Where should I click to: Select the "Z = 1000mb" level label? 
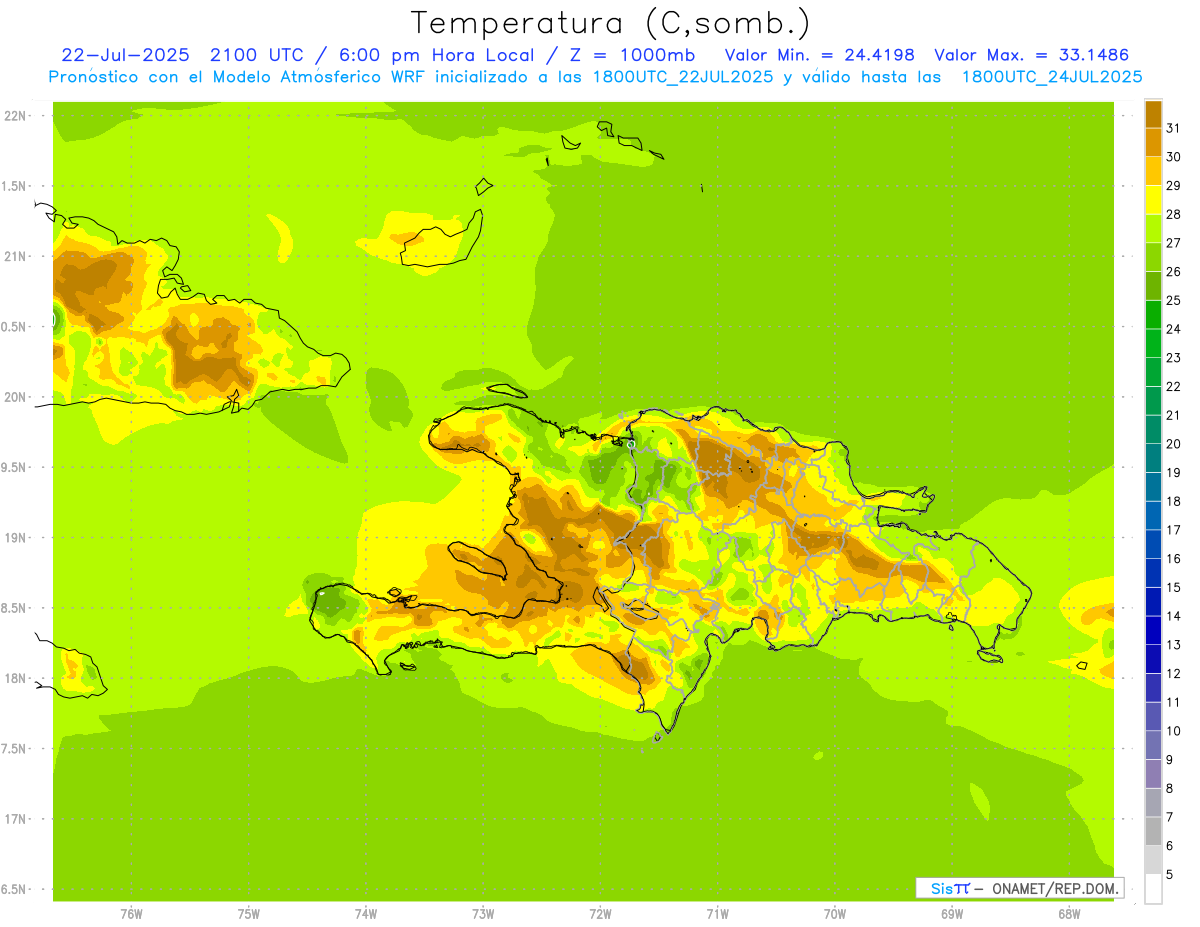click(x=633, y=54)
